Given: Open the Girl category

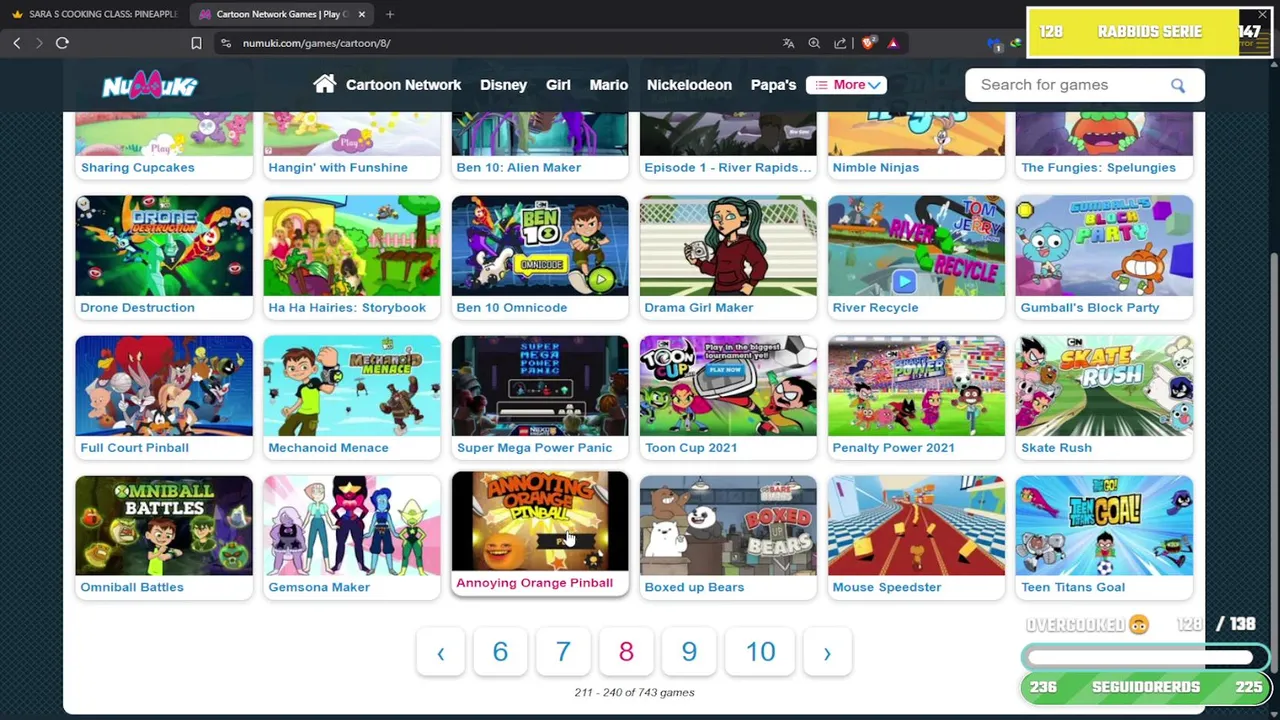Looking at the screenshot, I should 558,85.
